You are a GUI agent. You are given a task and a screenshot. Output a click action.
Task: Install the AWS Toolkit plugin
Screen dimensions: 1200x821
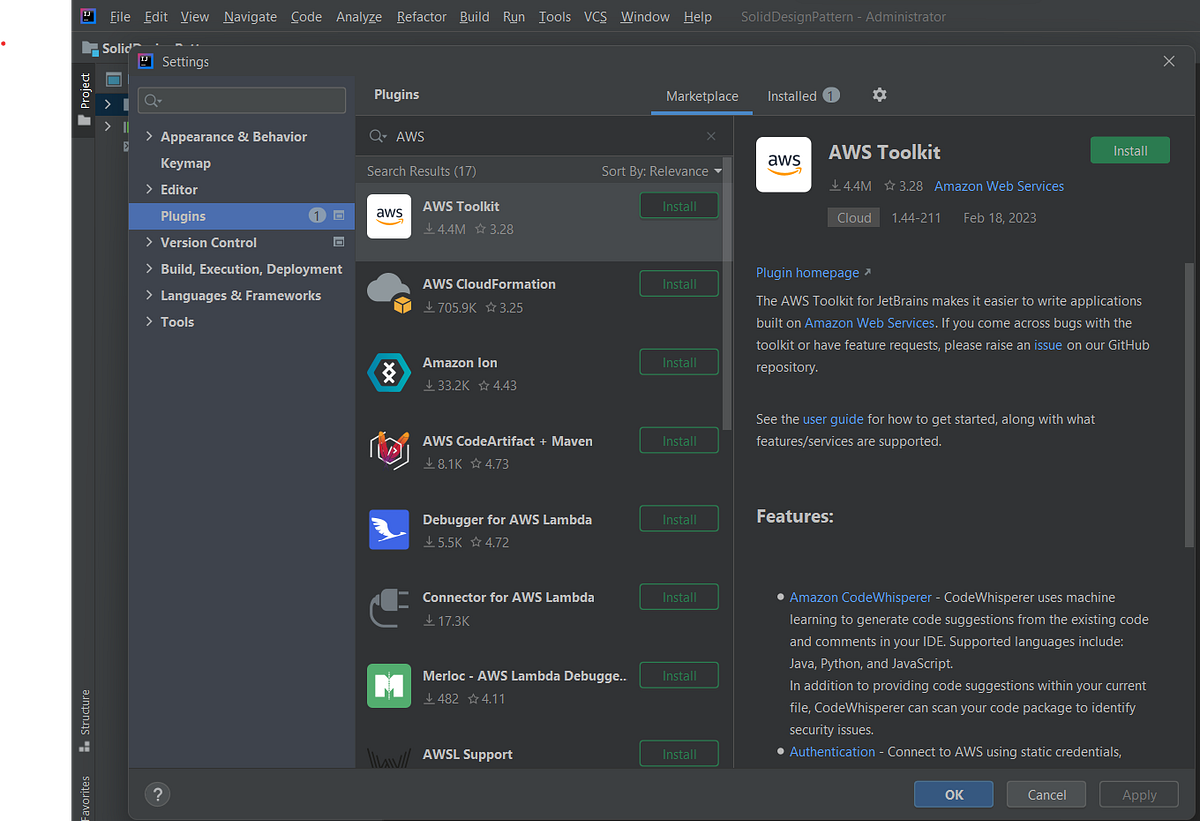pos(1129,150)
